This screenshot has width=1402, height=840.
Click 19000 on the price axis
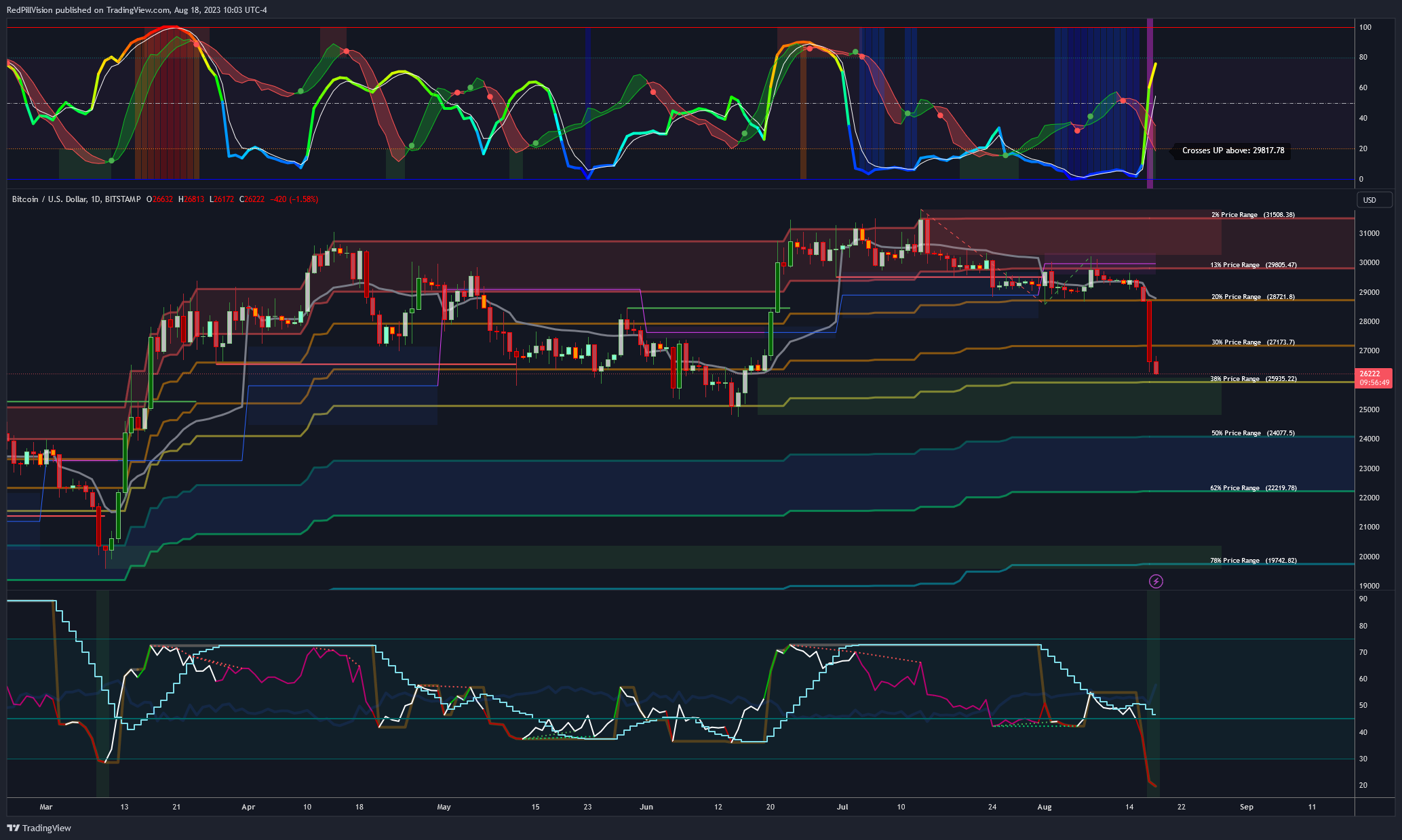coord(1369,586)
